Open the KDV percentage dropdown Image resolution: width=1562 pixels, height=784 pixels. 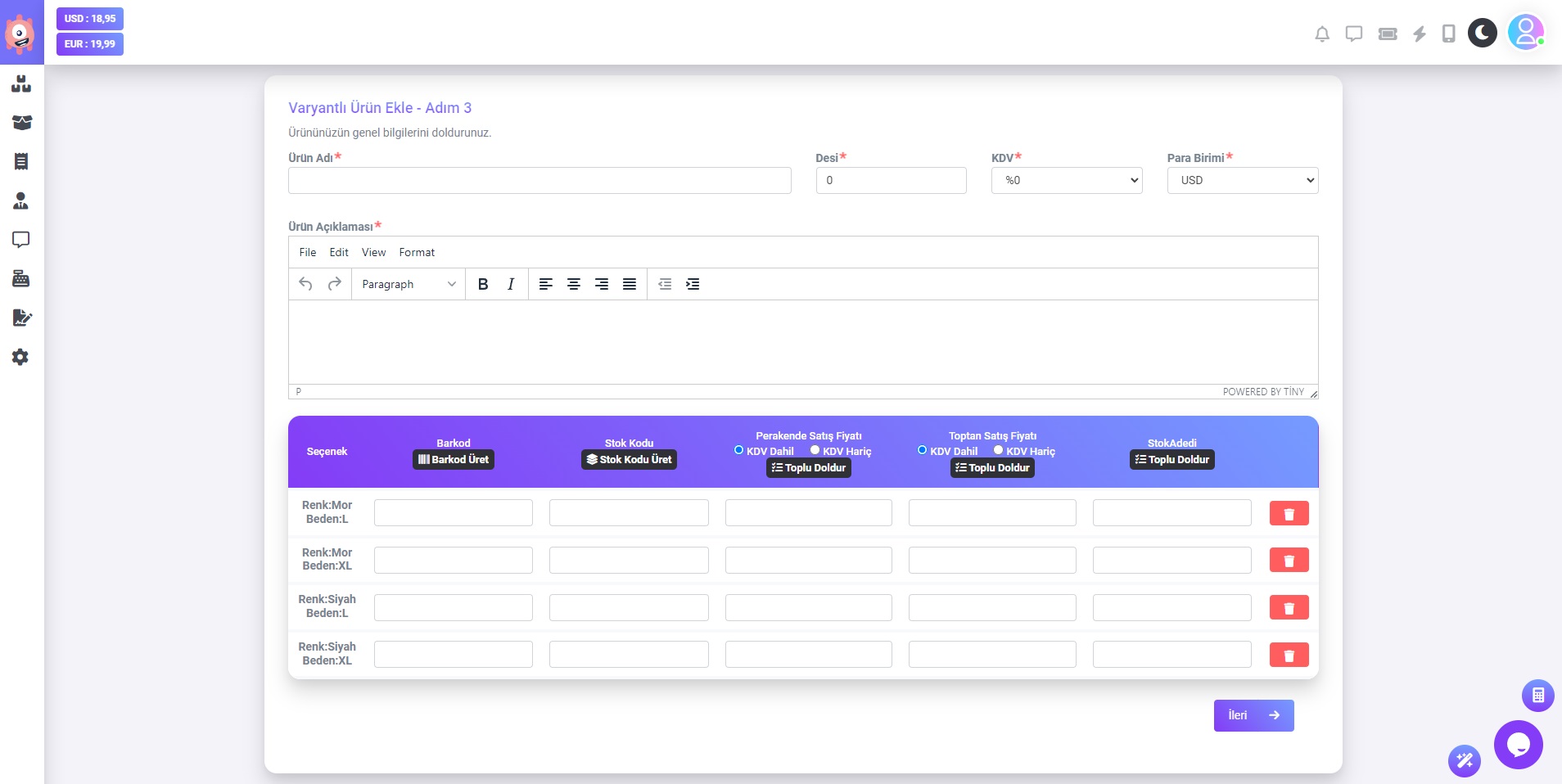1066,181
